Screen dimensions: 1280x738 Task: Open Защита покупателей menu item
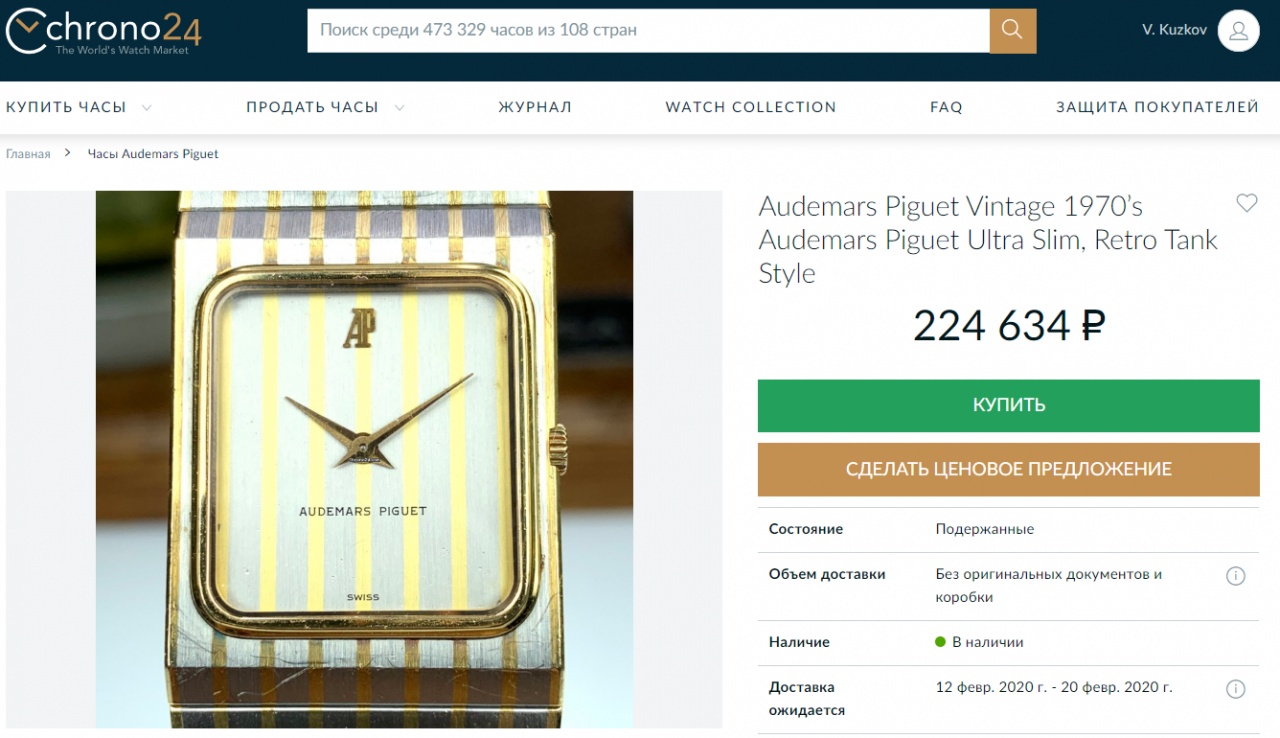(1157, 107)
